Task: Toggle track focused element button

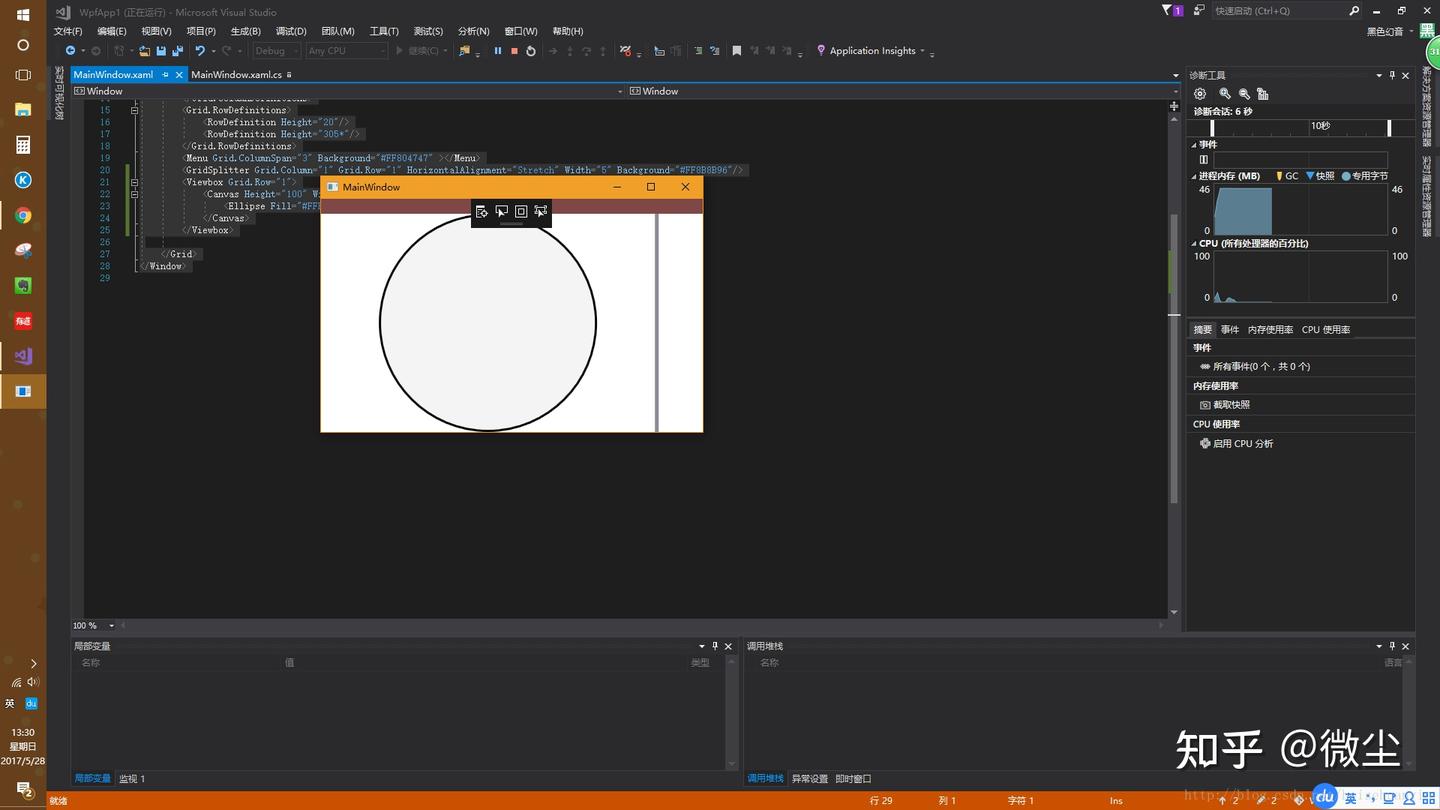Action: (x=541, y=211)
